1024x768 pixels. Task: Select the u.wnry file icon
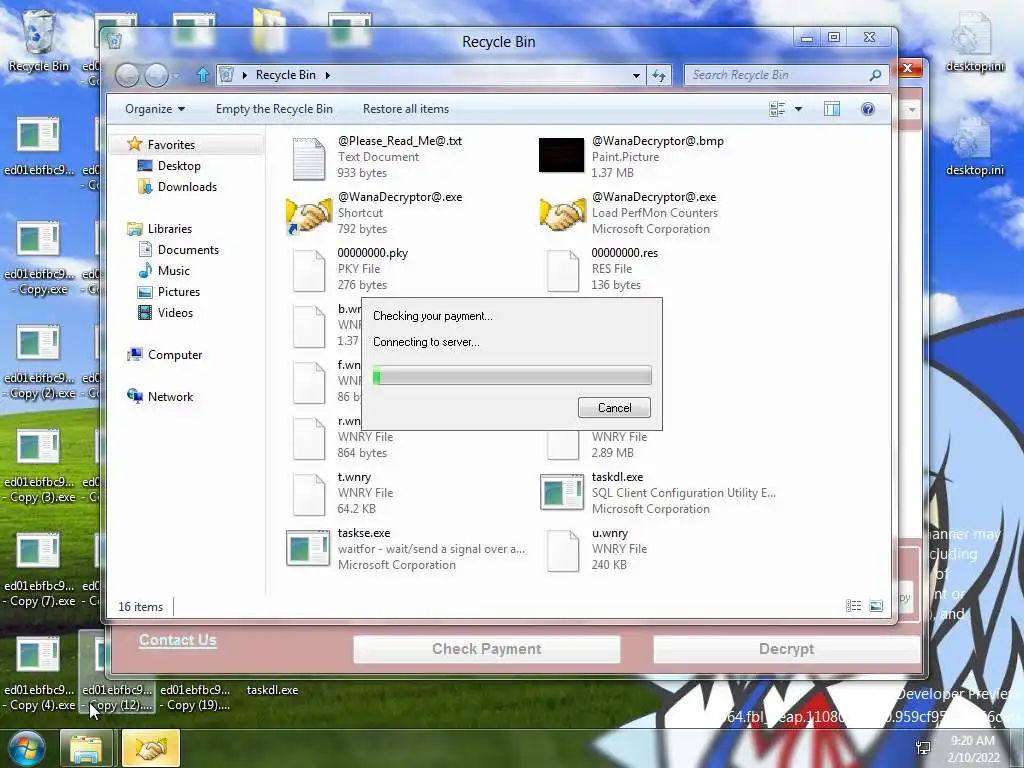pyautogui.click(x=562, y=551)
